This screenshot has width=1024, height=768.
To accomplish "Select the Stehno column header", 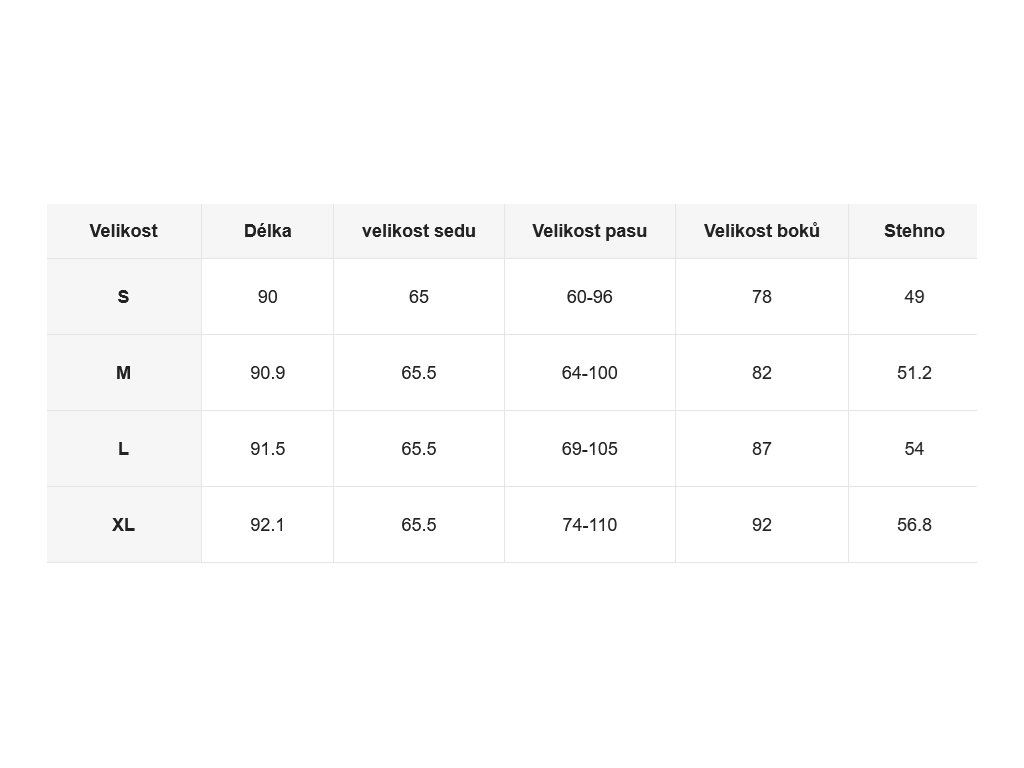I will click(914, 231).
